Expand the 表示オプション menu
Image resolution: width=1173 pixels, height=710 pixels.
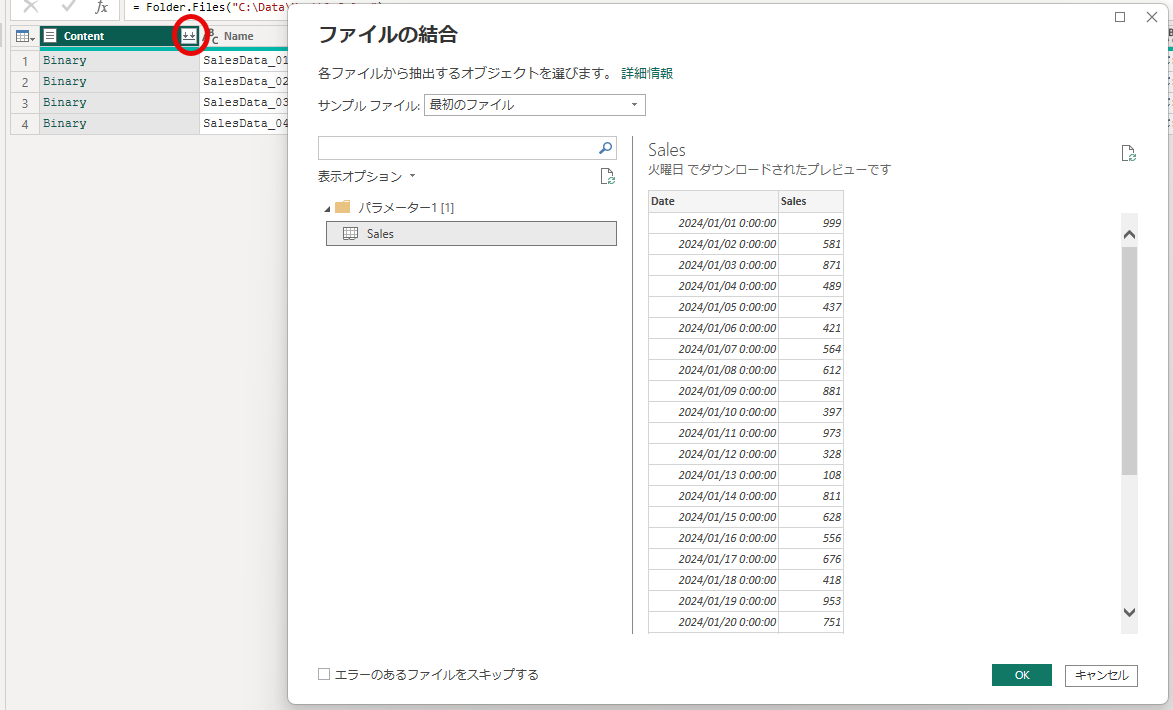click(367, 177)
